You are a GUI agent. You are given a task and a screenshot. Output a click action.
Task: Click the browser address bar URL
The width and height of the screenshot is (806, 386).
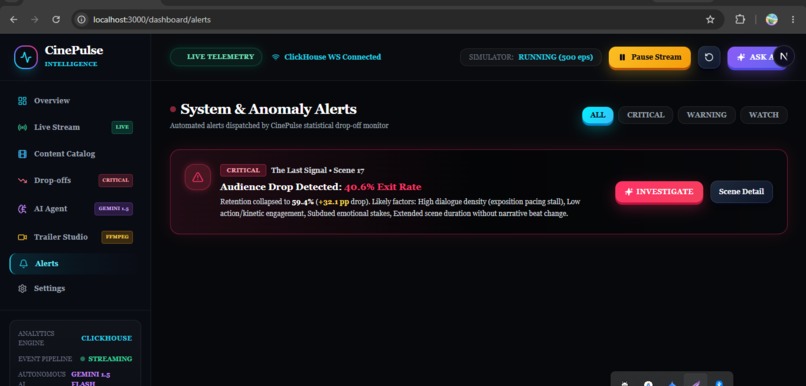(x=152, y=20)
